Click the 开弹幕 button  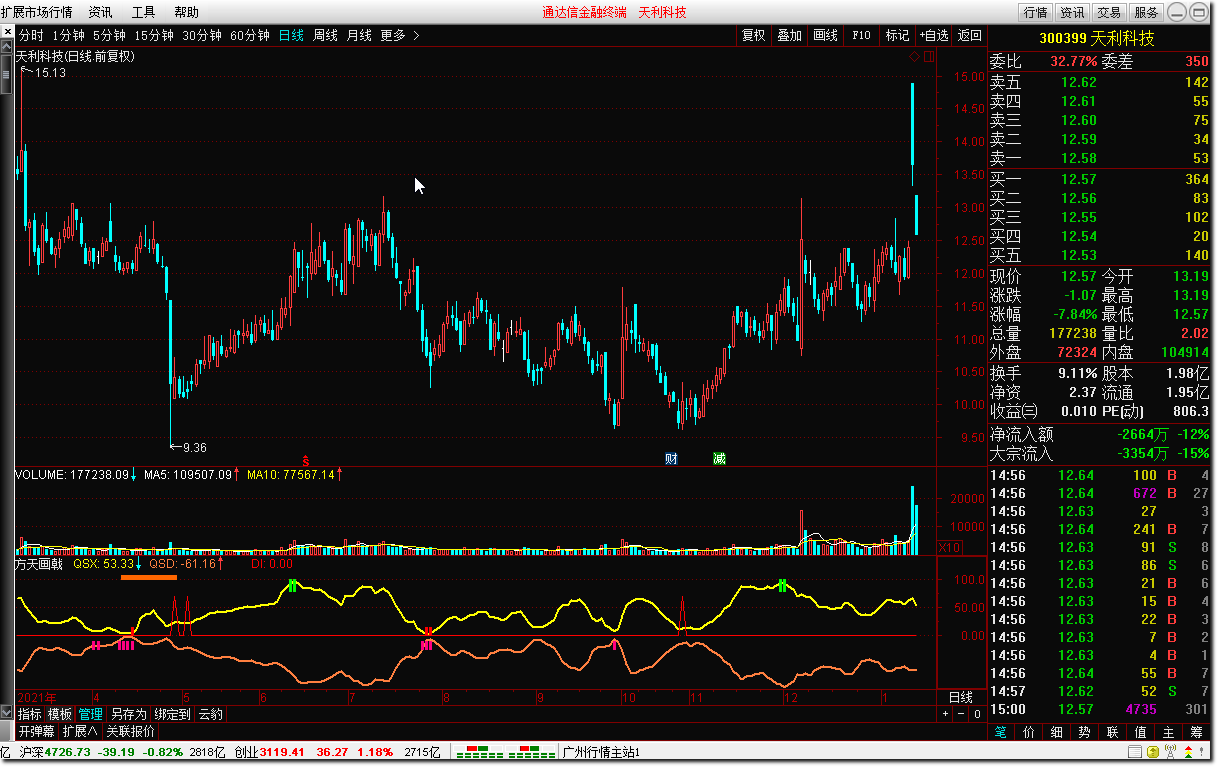pyautogui.click(x=37, y=730)
